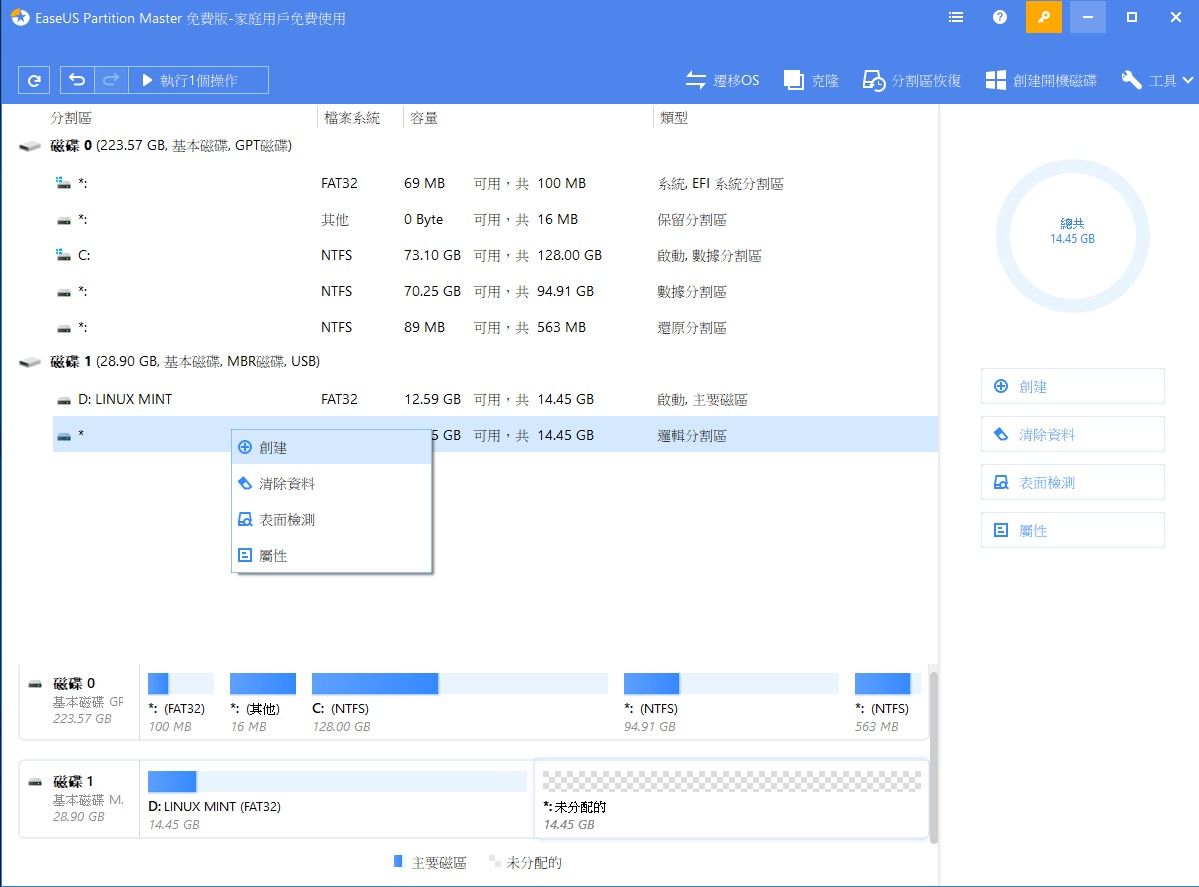Expand the 工具 tools dropdown
Image resolution: width=1199 pixels, height=887 pixels.
[x=1158, y=81]
